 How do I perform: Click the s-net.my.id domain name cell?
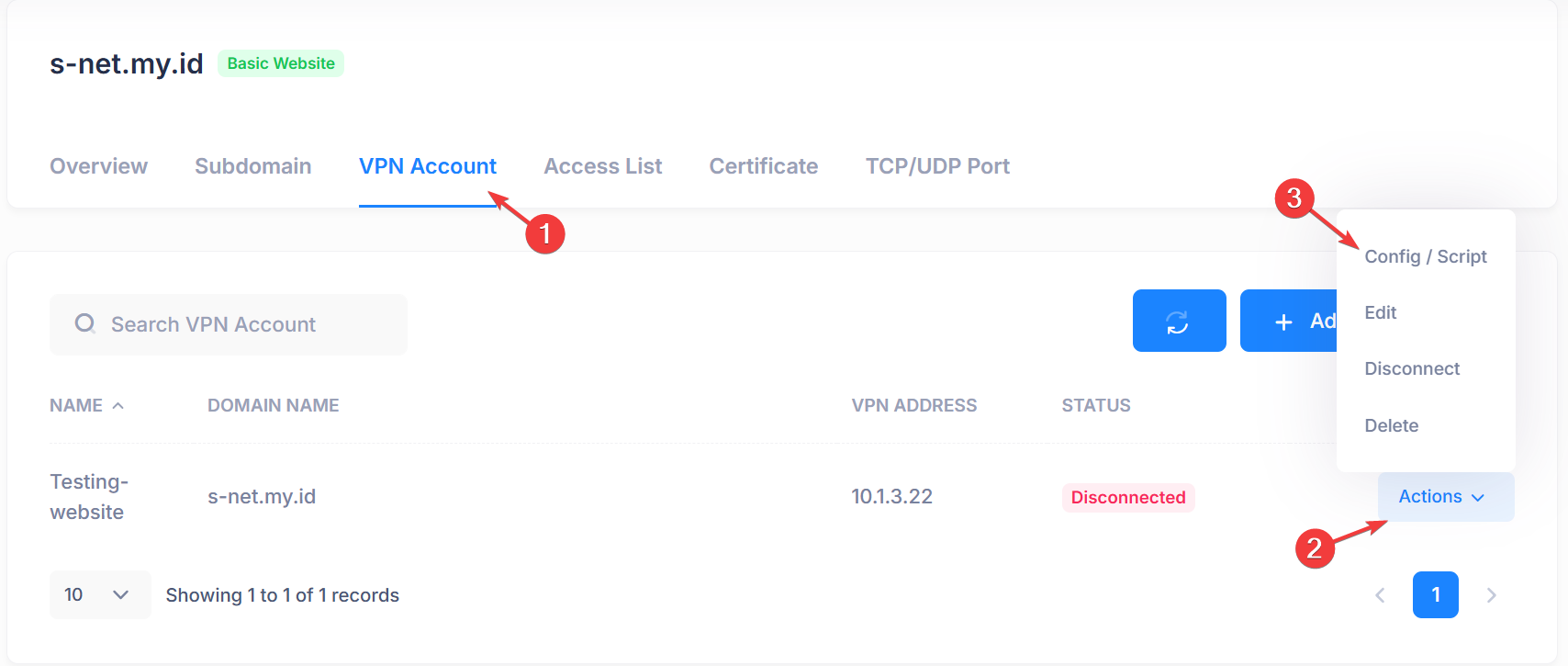262,496
